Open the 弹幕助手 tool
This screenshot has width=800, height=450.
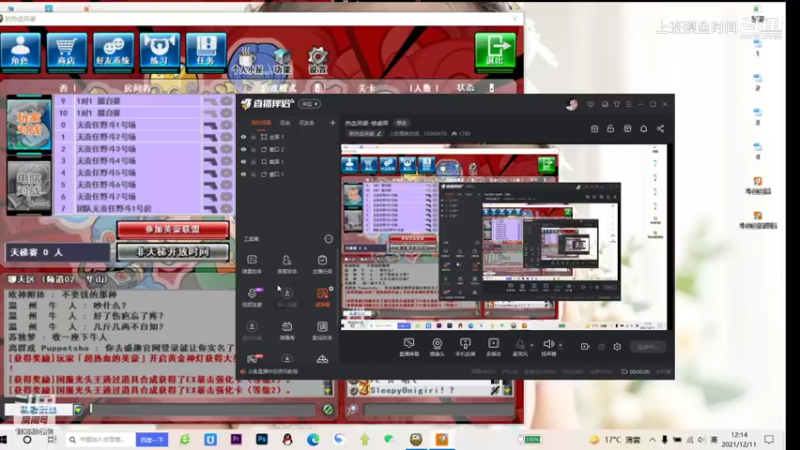tap(252, 264)
